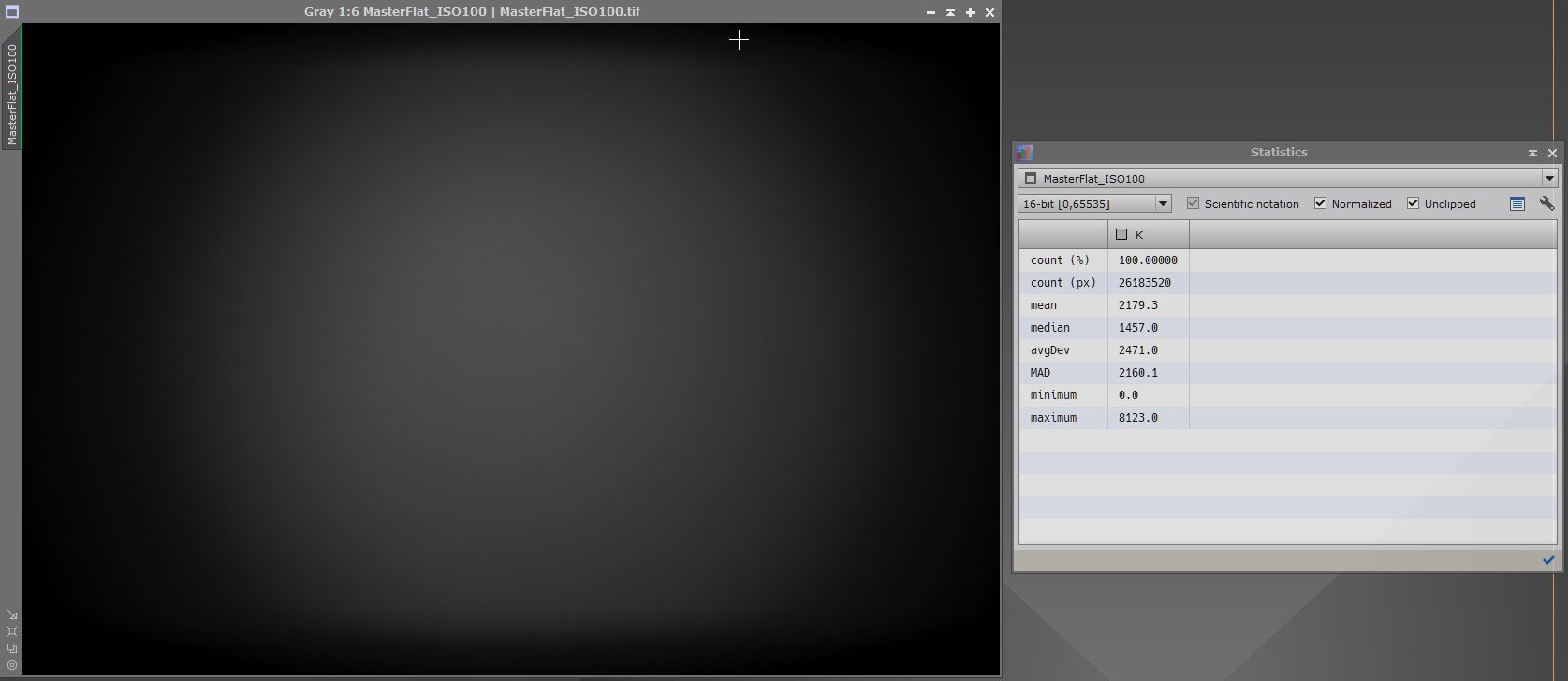The width and height of the screenshot is (1568, 681).
Task: Toggle the blue check mark icon at the Statistics footer
Action: (1548, 560)
